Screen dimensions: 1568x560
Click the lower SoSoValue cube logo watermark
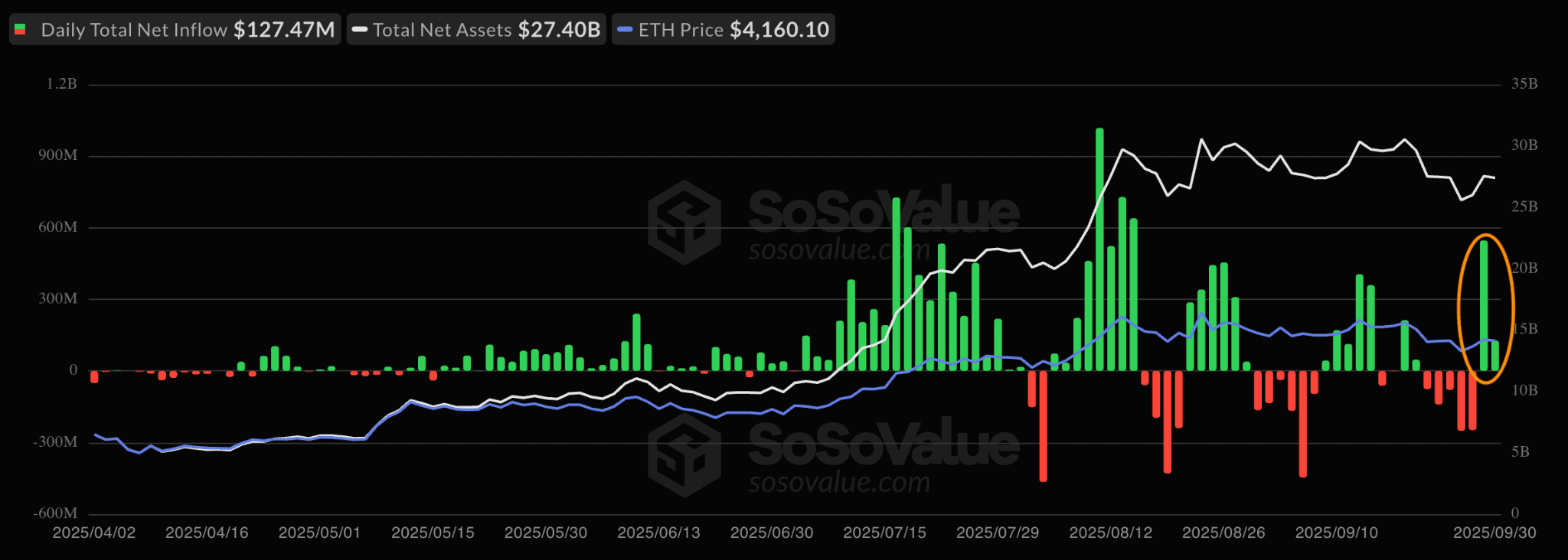coord(684,456)
